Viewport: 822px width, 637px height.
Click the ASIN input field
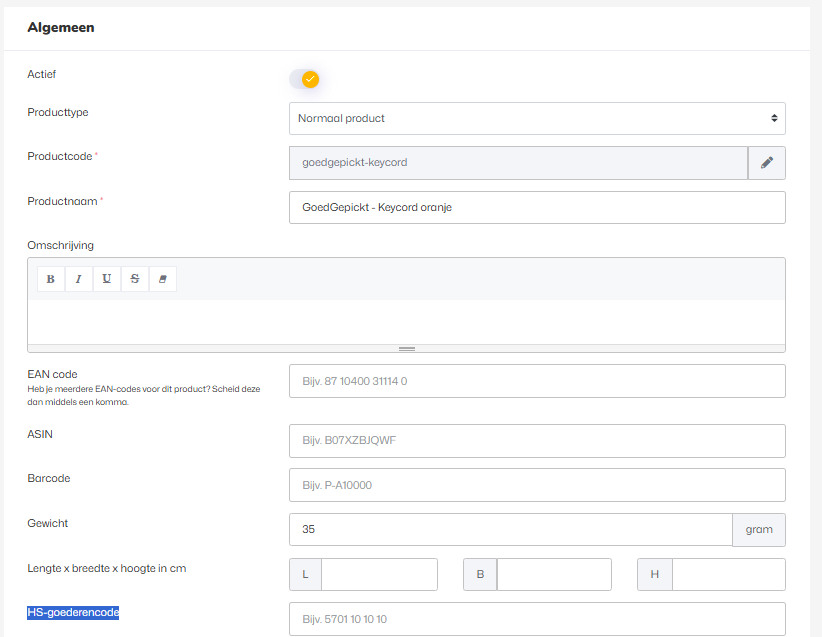[537, 440]
